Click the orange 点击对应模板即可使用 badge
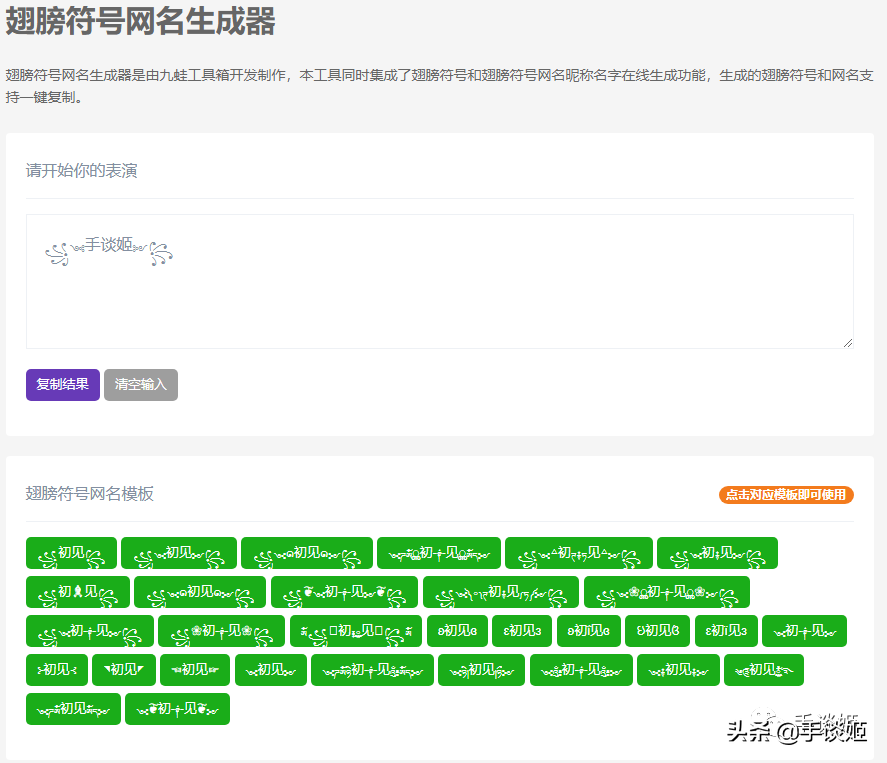 [786, 494]
